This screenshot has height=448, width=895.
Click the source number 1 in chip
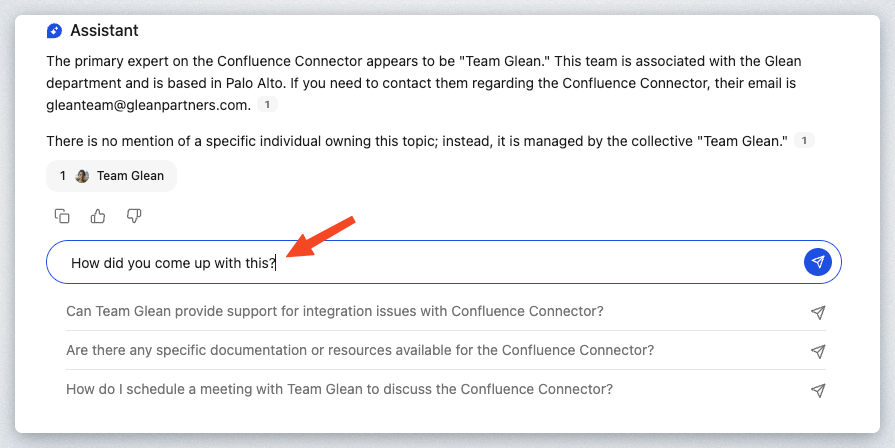tap(63, 176)
